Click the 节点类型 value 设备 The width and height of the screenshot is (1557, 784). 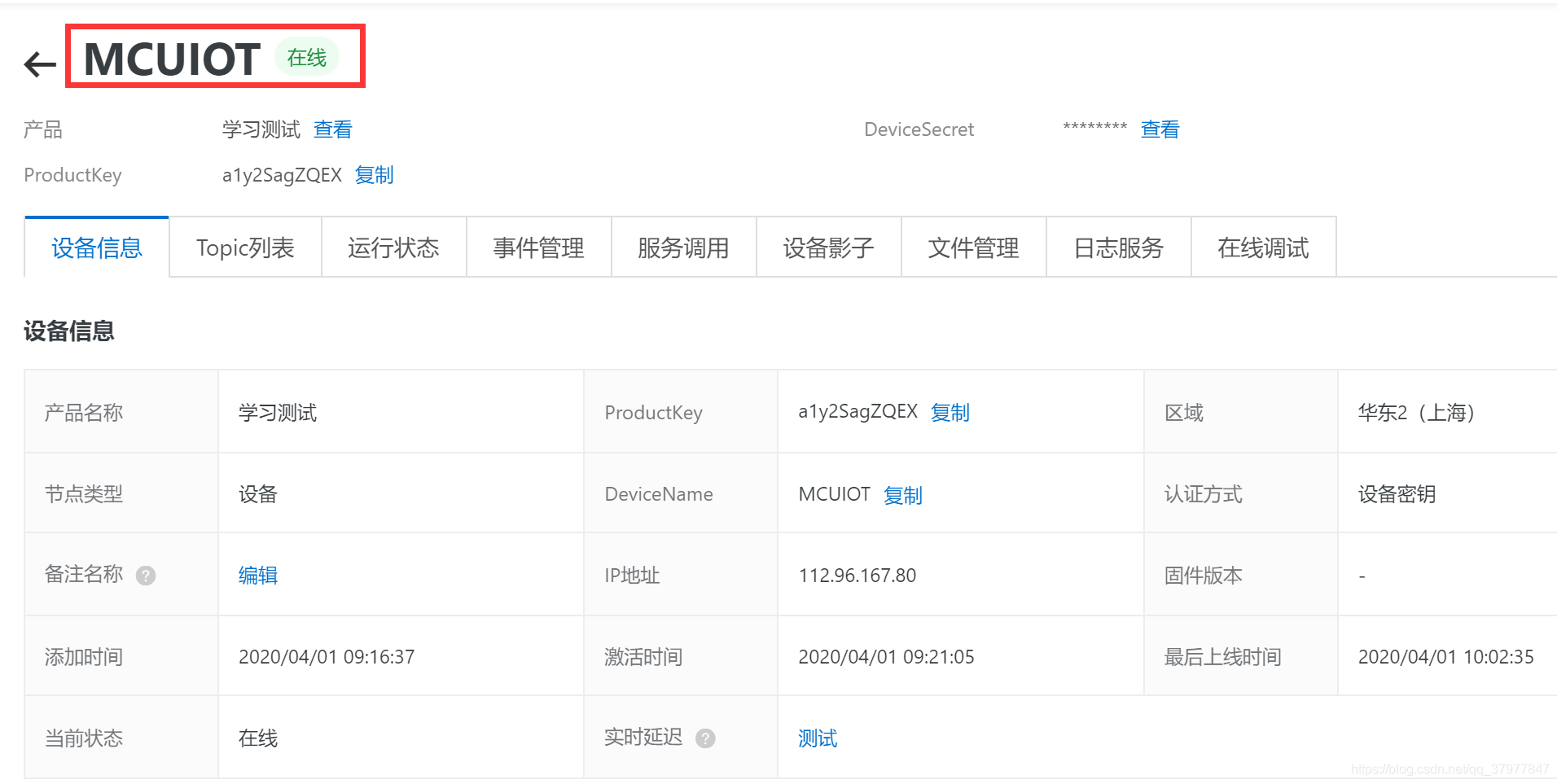click(x=258, y=494)
